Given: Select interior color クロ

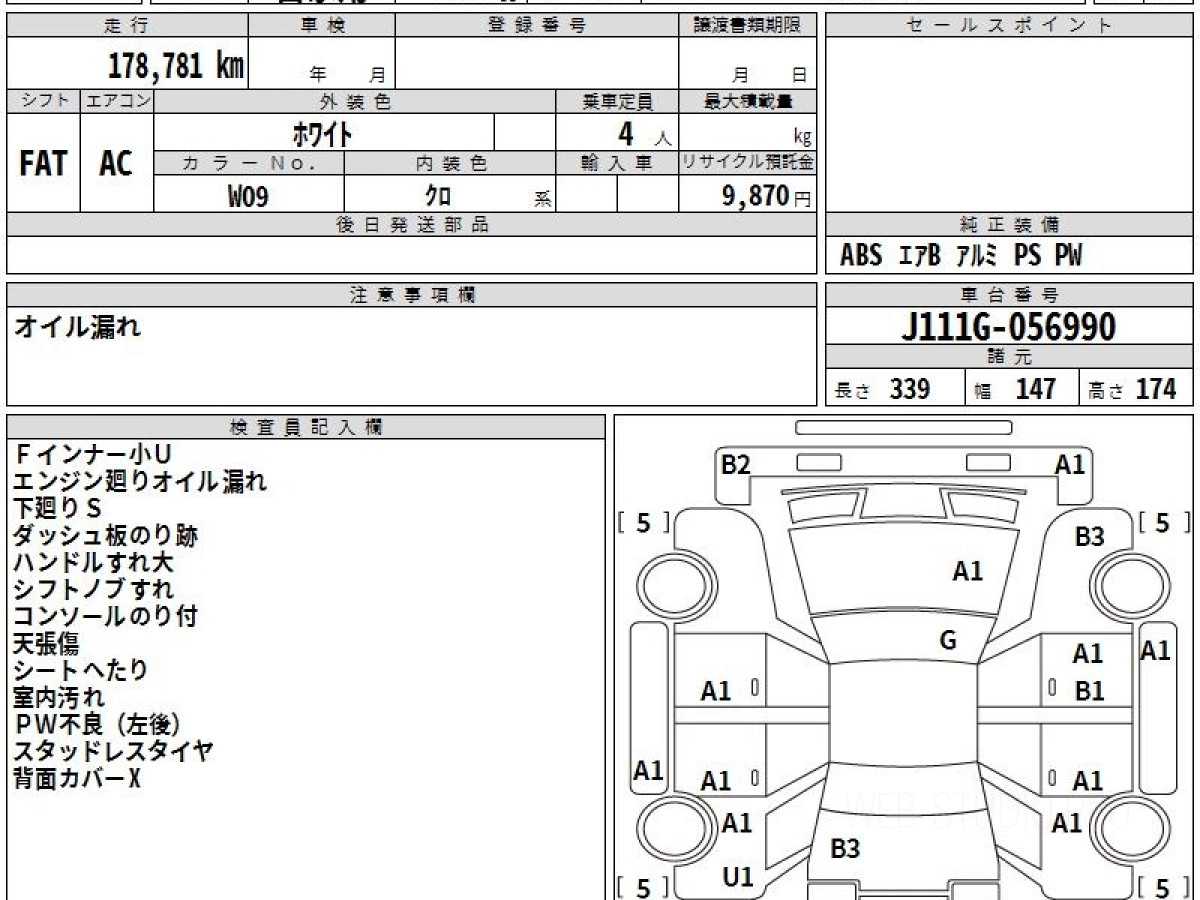Looking at the screenshot, I should (x=438, y=196).
